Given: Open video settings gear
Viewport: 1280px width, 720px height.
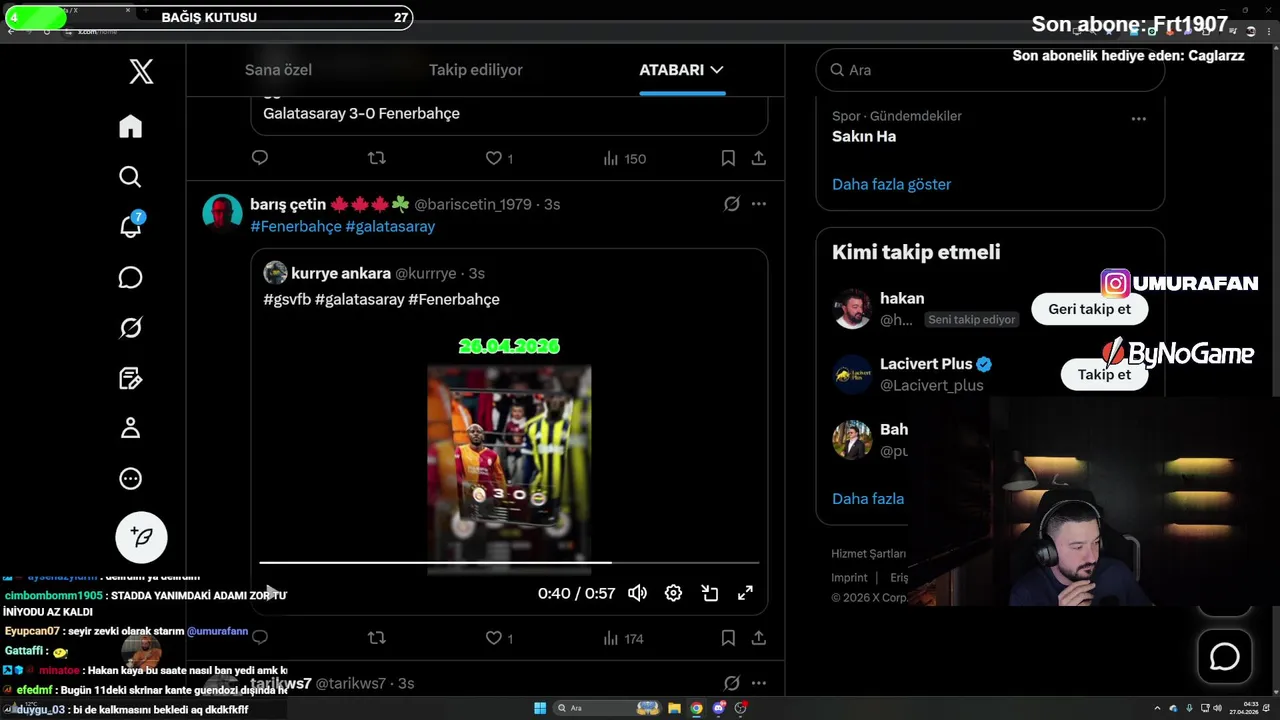Looking at the screenshot, I should tap(674, 593).
